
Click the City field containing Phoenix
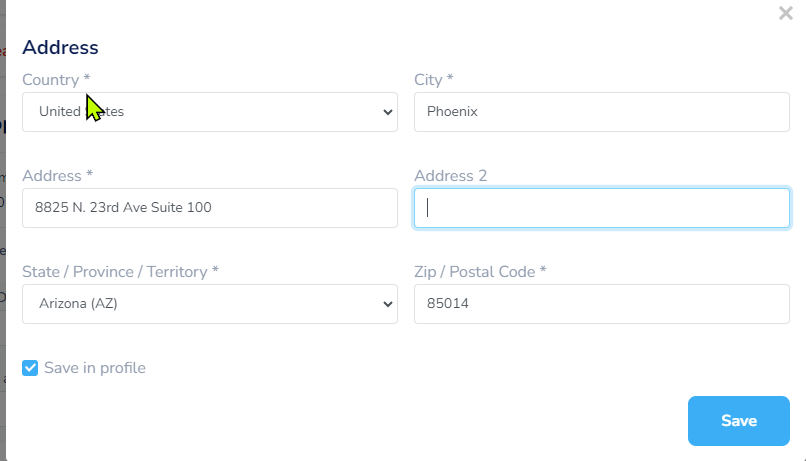tap(601, 112)
